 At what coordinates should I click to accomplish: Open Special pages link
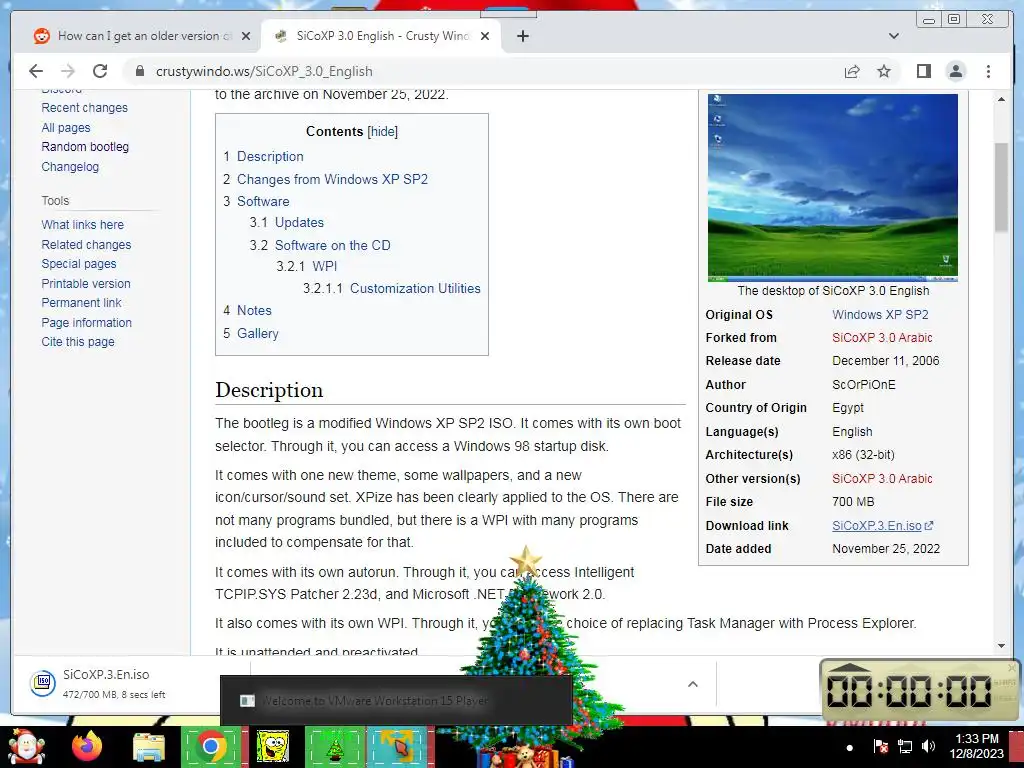[78, 264]
